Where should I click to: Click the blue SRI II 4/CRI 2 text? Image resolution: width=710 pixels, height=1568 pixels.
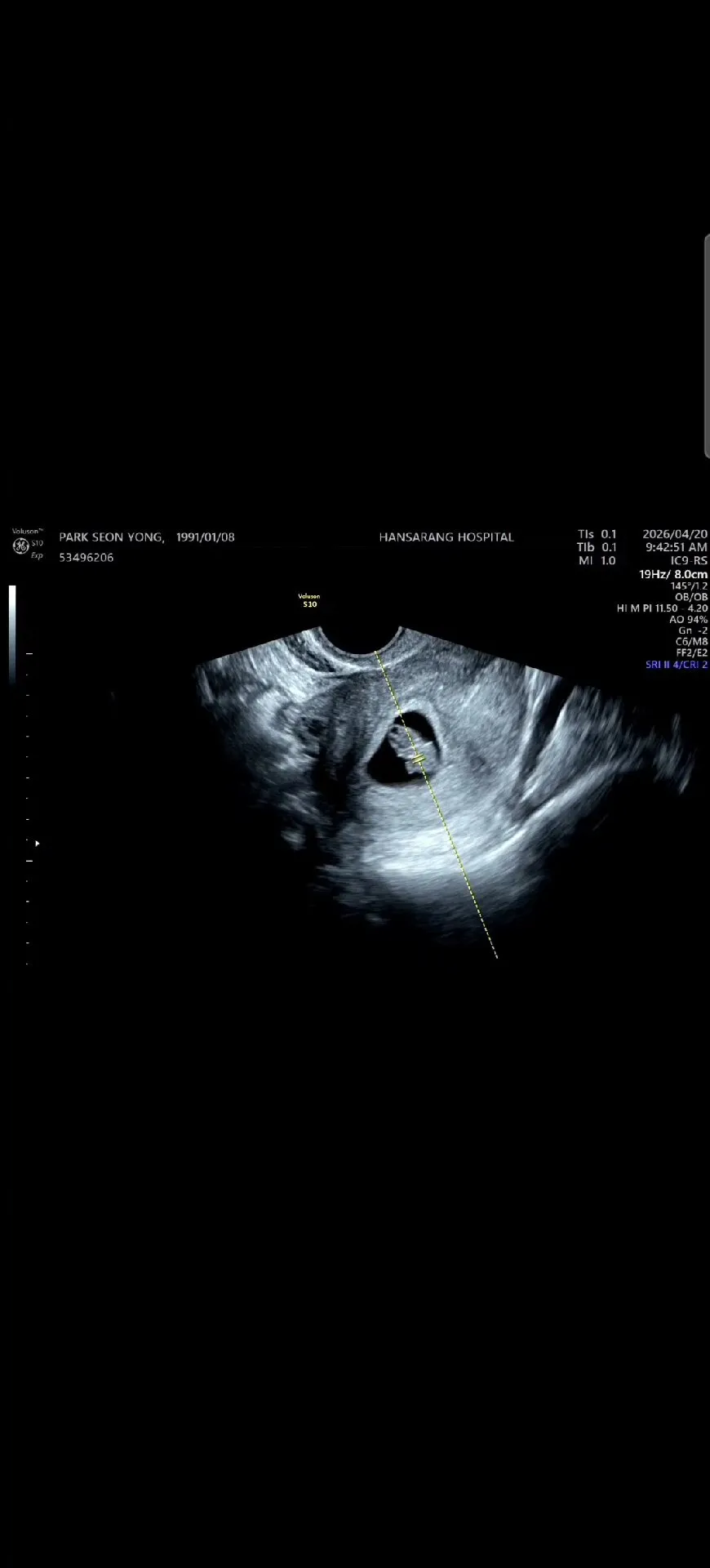click(x=677, y=665)
